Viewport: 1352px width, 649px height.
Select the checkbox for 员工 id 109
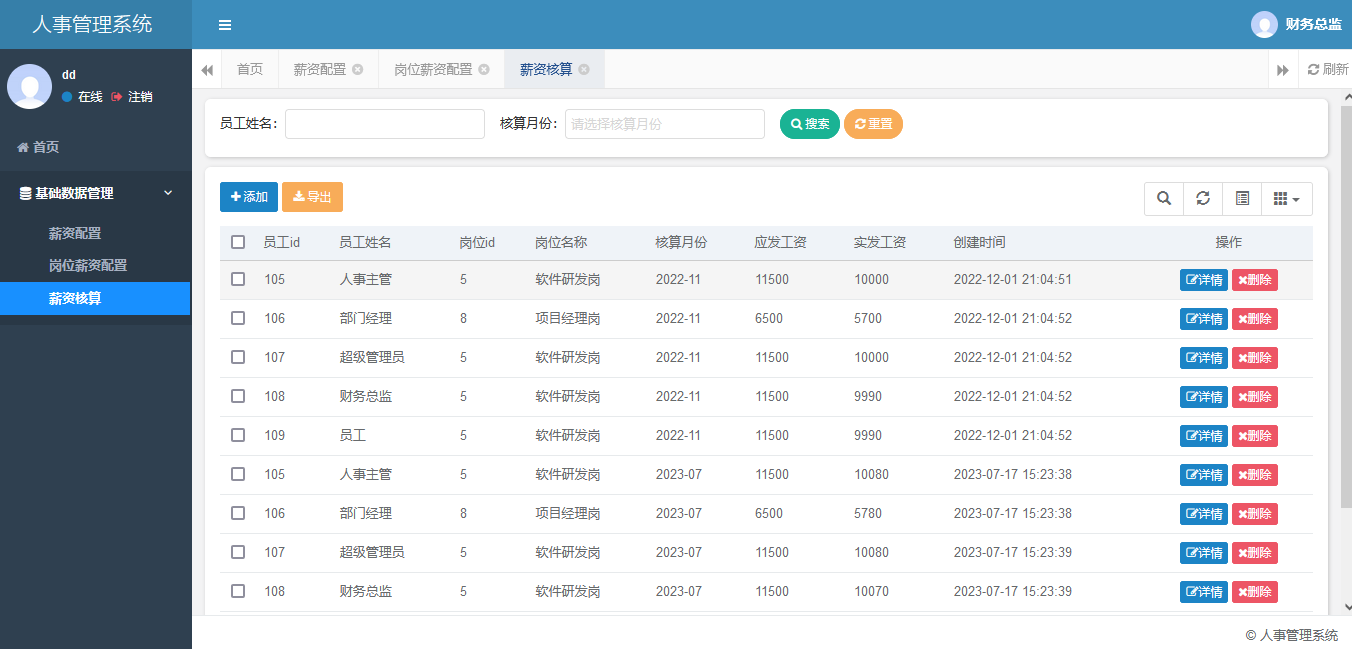(238, 436)
